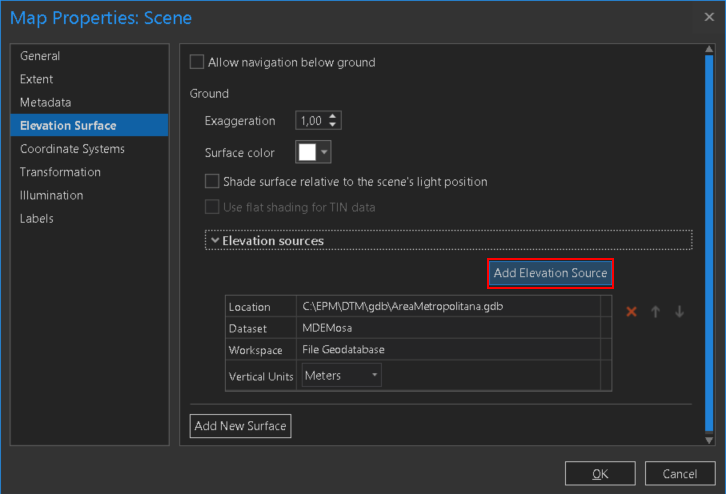The height and width of the screenshot is (494, 726).
Task: Toggle Shade surface relative to light position
Action: click(211, 182)
